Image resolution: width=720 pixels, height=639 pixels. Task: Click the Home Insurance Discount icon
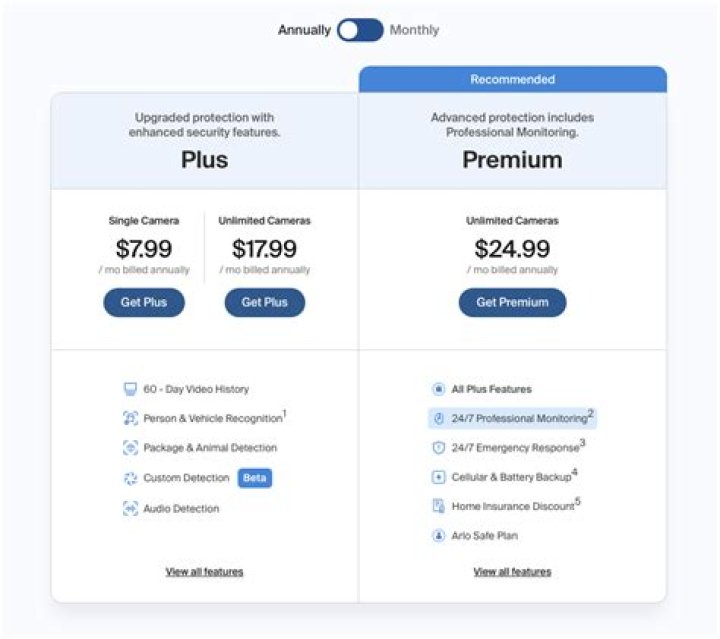click(438, 506)
